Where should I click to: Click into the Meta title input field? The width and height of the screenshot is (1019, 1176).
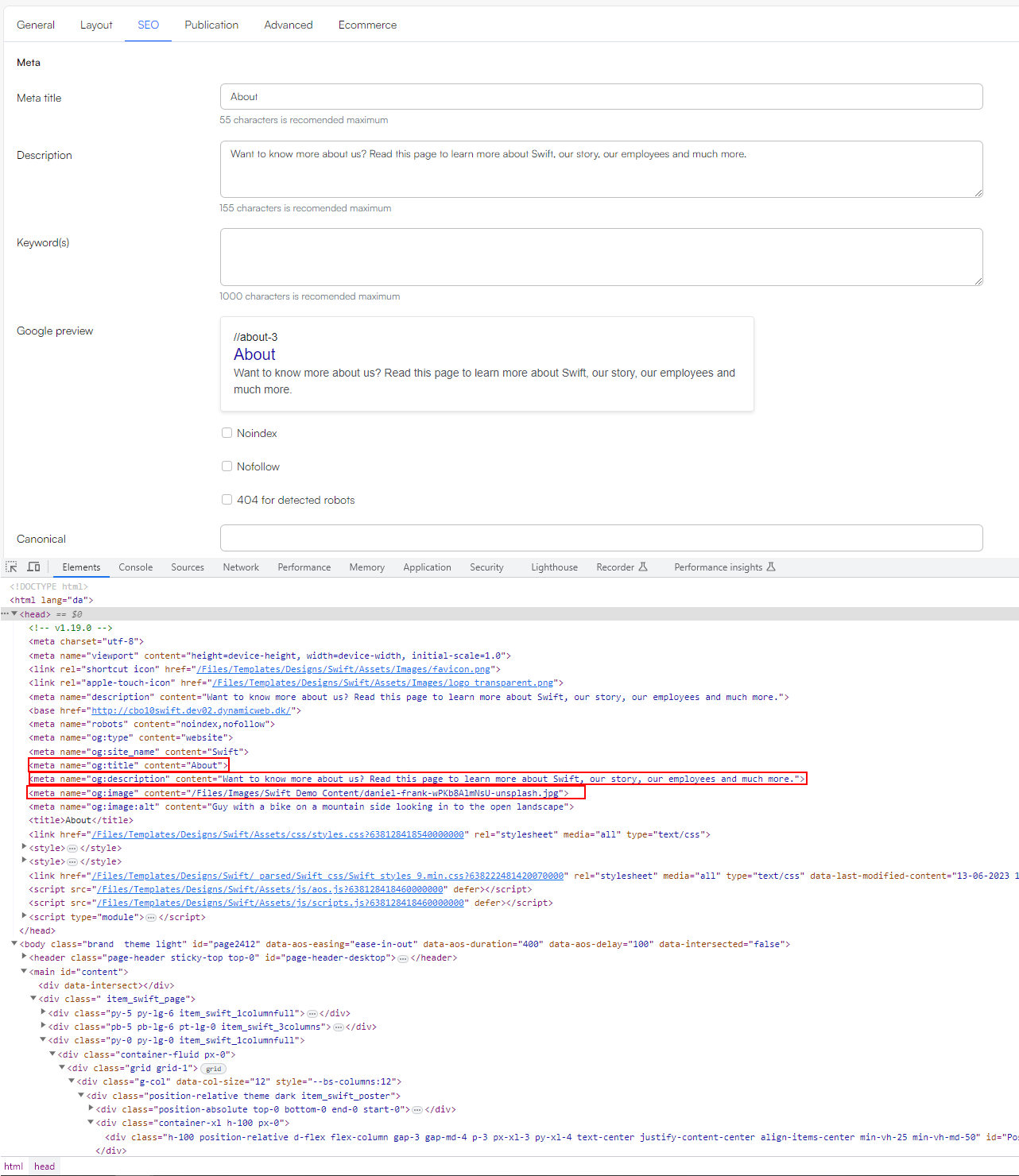click(x=601, y=96)
